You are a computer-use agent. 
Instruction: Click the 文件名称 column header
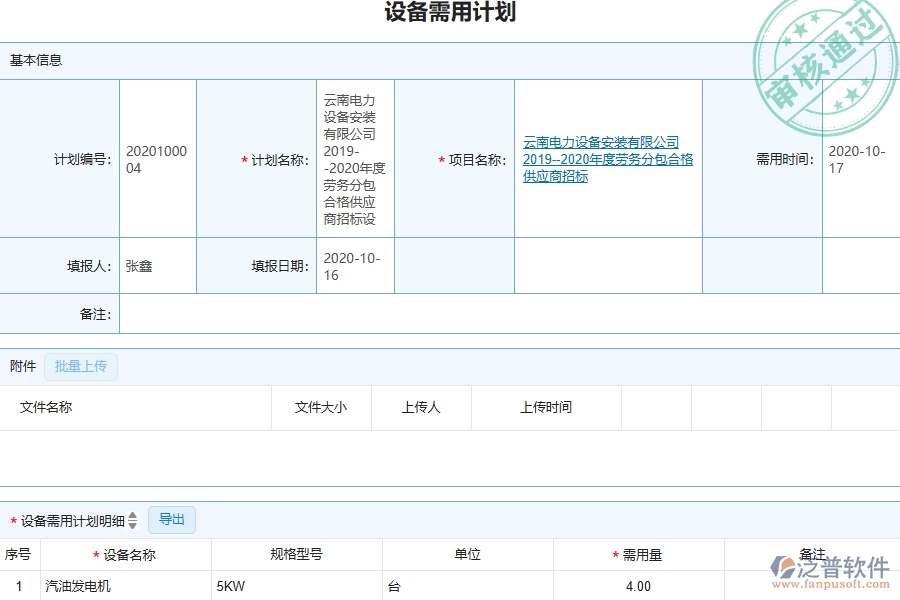(x=47, y=407)
